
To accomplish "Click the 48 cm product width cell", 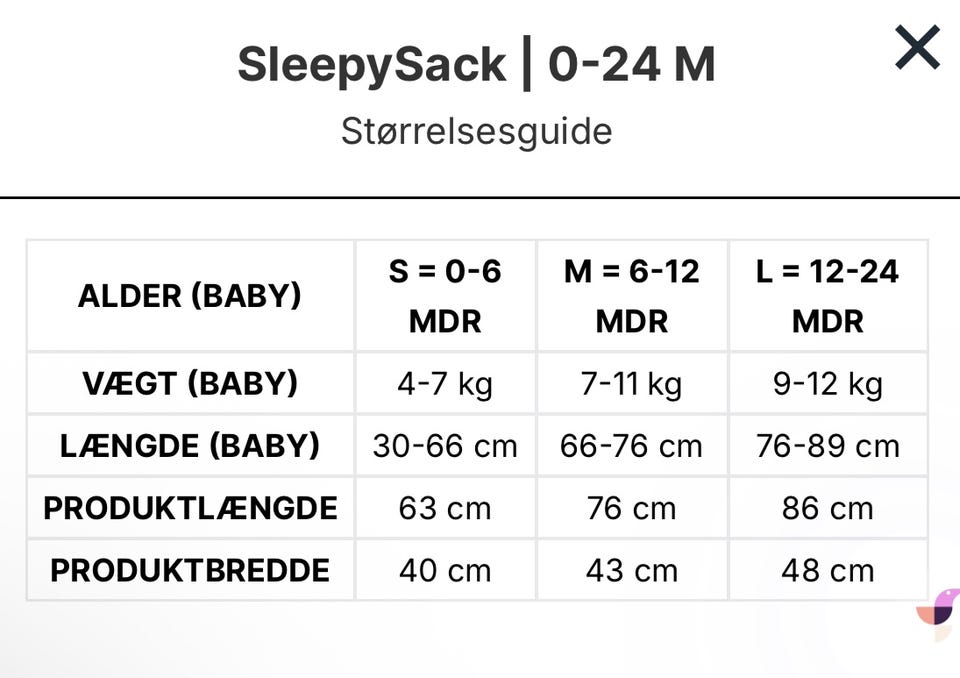I will coord(828,570).
